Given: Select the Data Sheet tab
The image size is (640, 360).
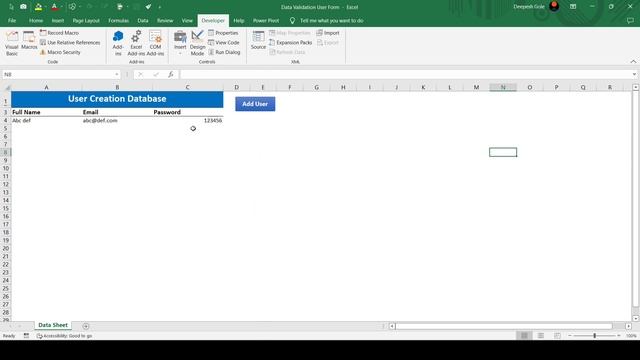Looking at the screenshot, I should pos(53,325).
